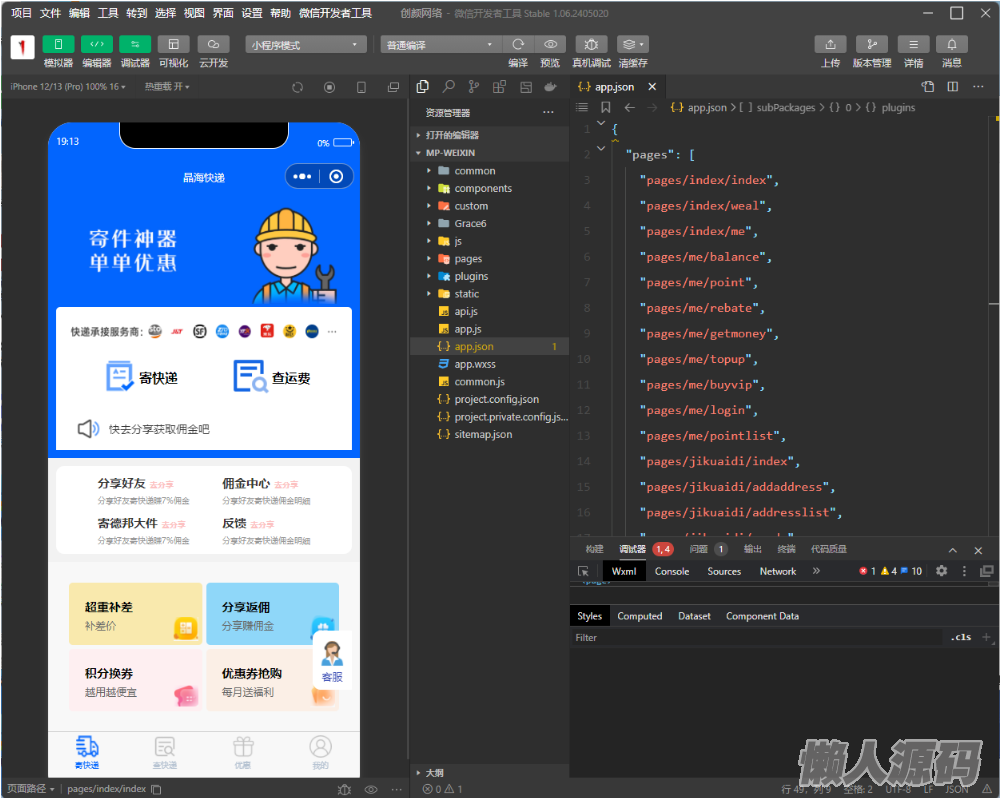Toggle the simulator panel button

click(x=58, y=44)
